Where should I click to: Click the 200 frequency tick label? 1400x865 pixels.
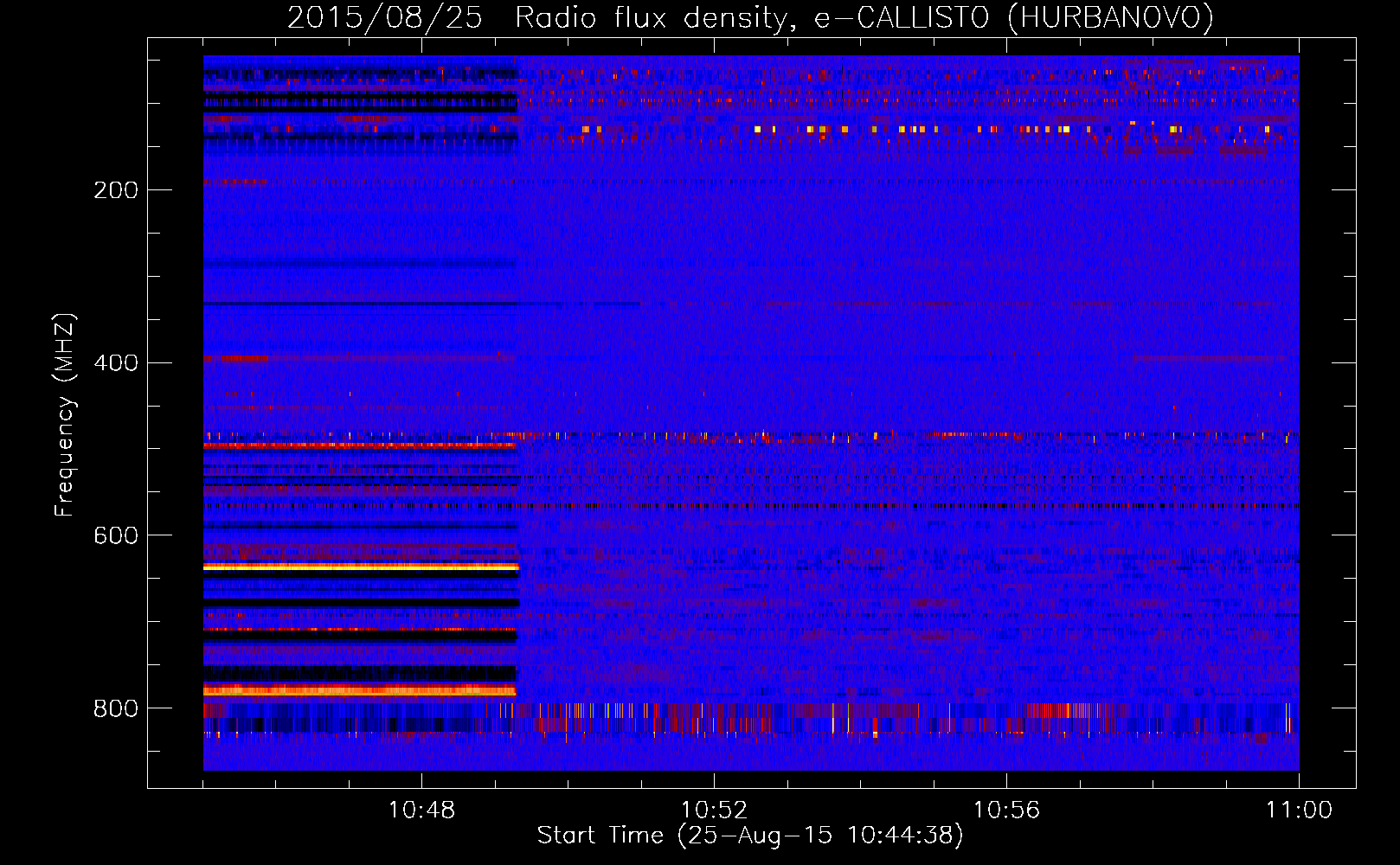(x=116, y=190)
